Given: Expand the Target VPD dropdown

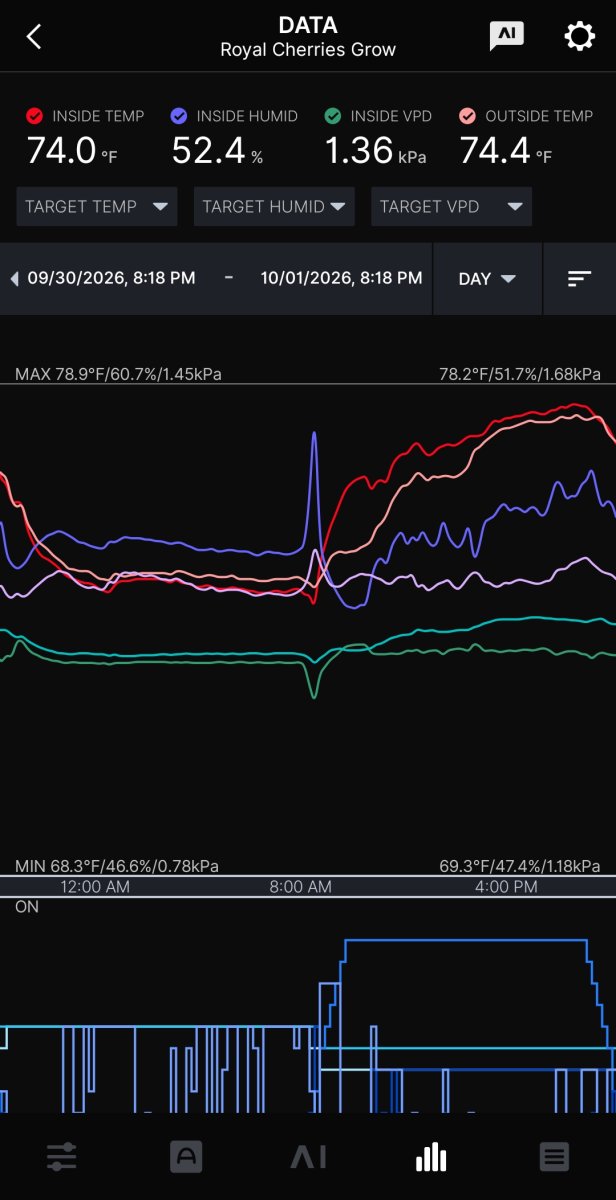Looking at the screenshot, I should coord(451,207).
